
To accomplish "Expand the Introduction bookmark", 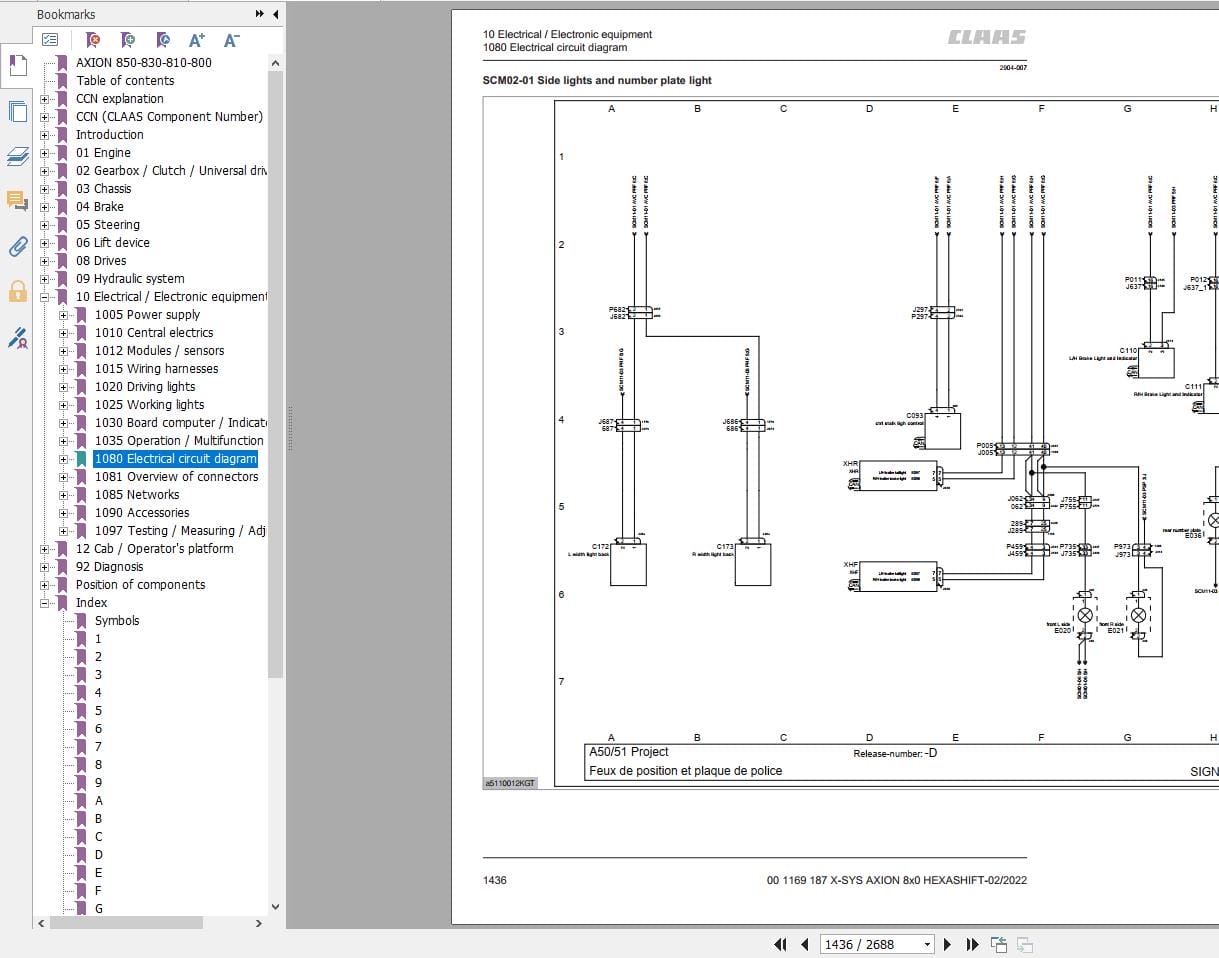I will click(x=44, y=135).
